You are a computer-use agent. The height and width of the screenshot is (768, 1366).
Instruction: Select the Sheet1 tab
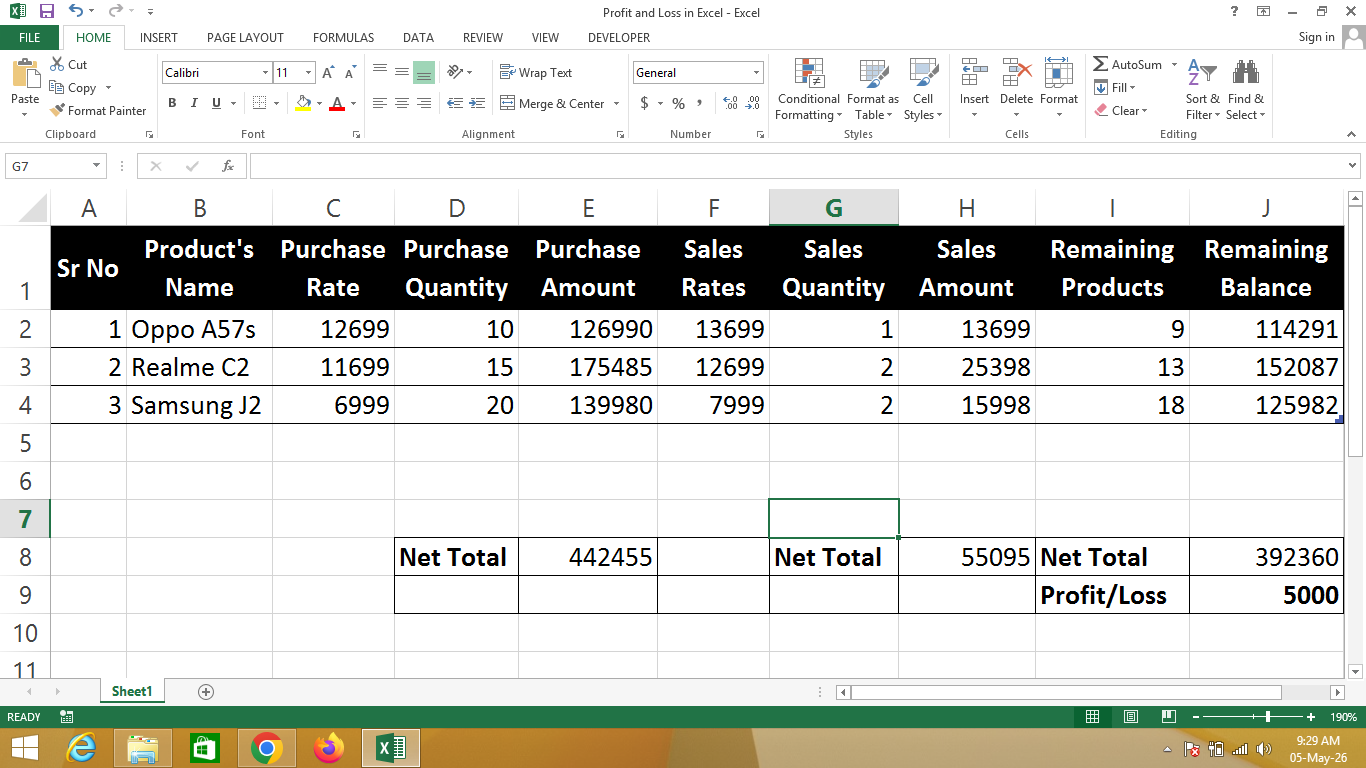click(132, 691)
